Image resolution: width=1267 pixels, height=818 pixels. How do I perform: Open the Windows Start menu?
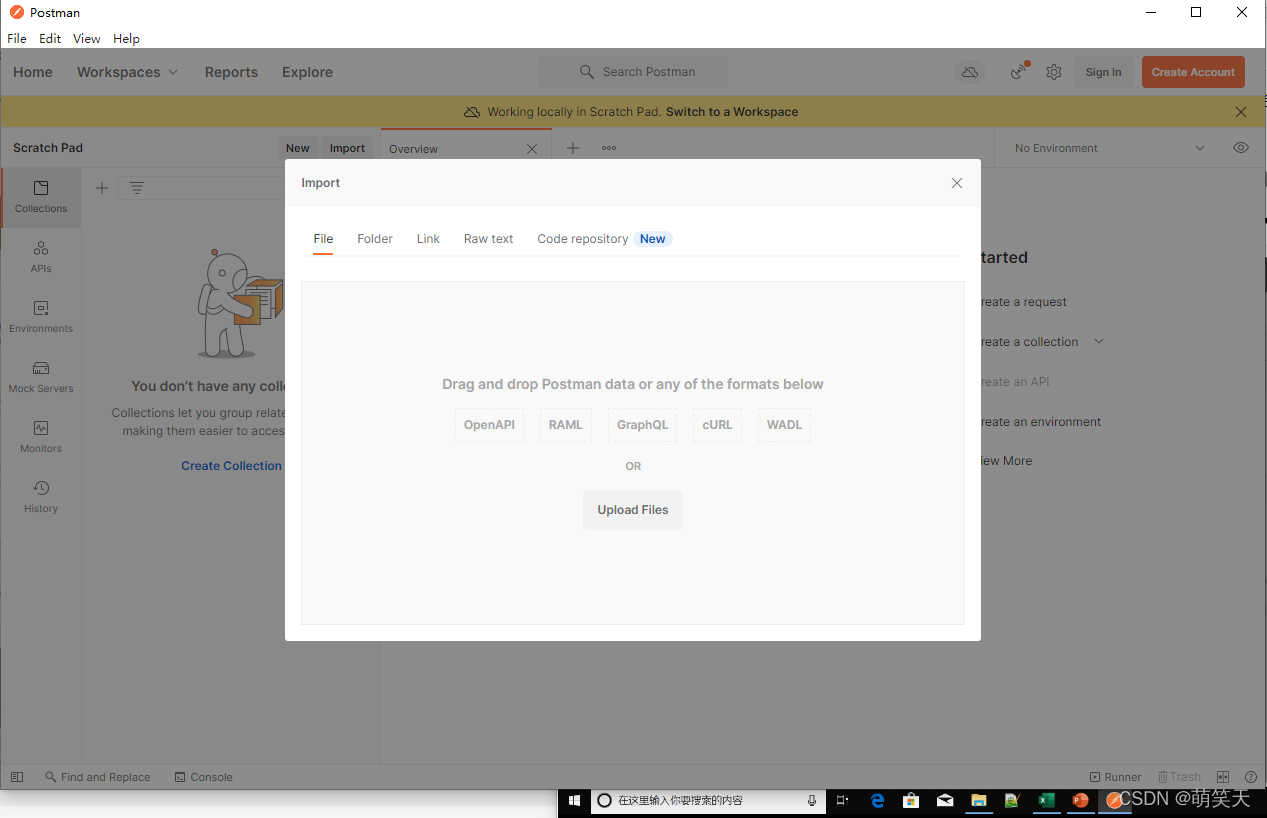(x=575, y=801)
